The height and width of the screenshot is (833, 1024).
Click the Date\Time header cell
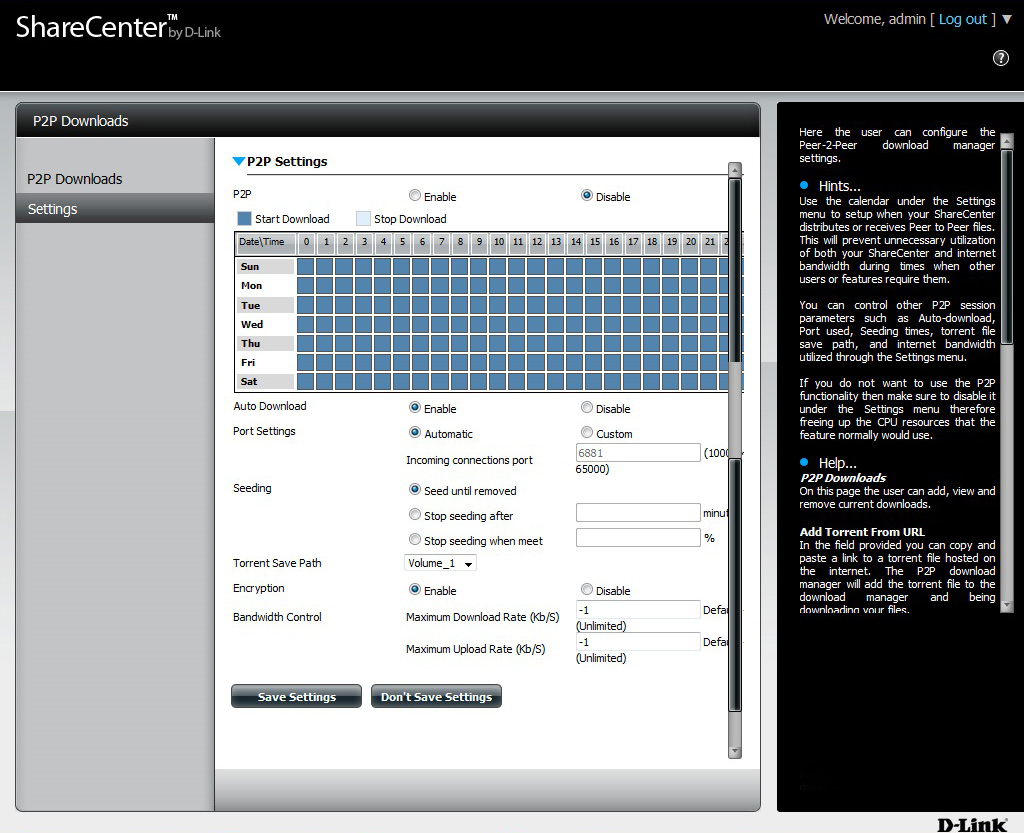click(x=264, y=242)
